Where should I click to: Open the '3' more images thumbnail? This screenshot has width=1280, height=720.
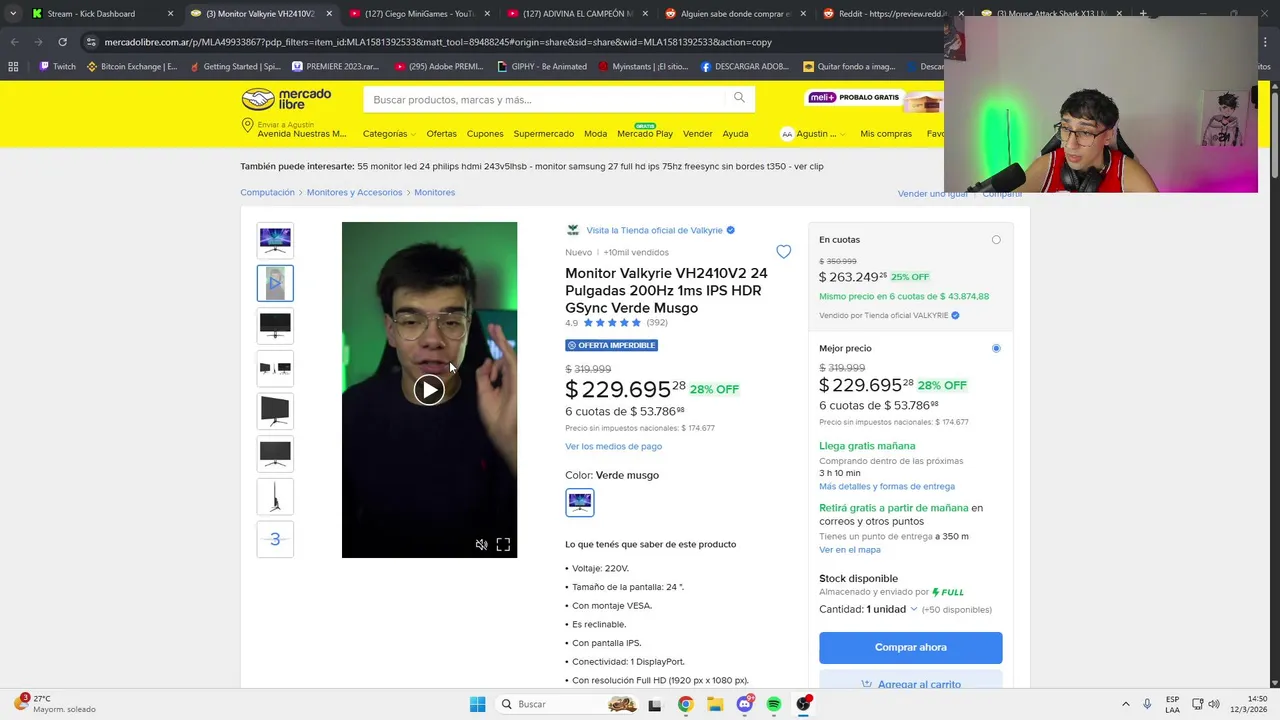[x=275, y=539]
